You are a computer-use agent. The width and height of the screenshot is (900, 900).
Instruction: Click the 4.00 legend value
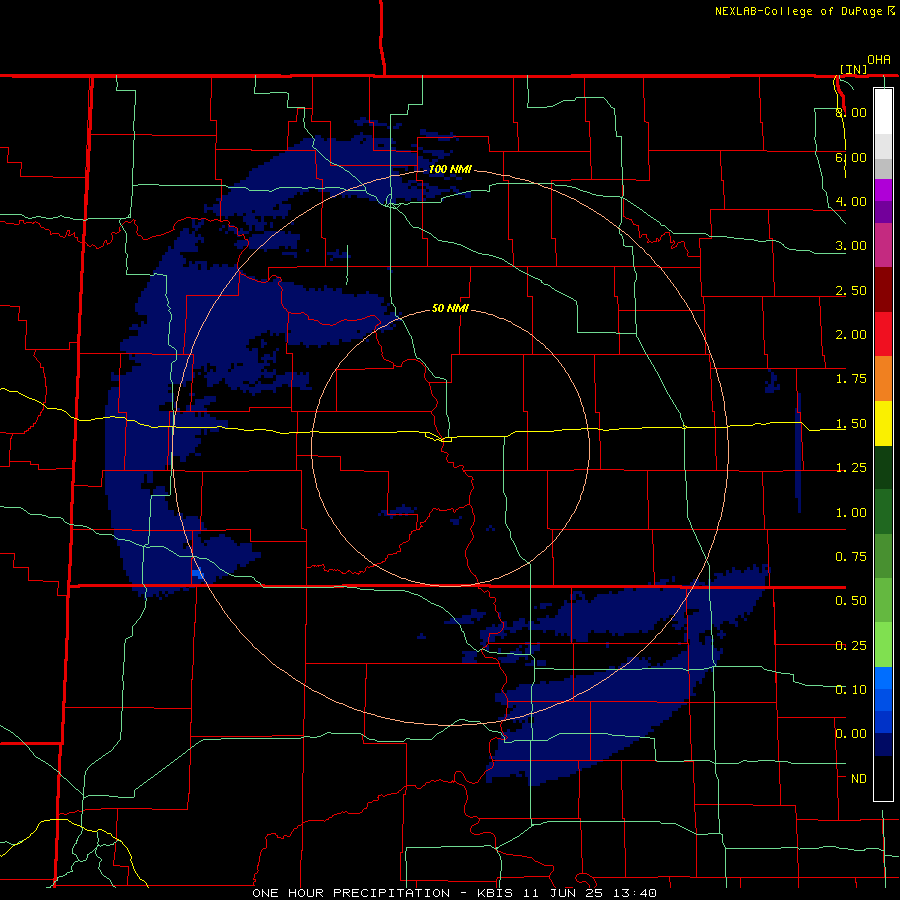coord(851,201)
